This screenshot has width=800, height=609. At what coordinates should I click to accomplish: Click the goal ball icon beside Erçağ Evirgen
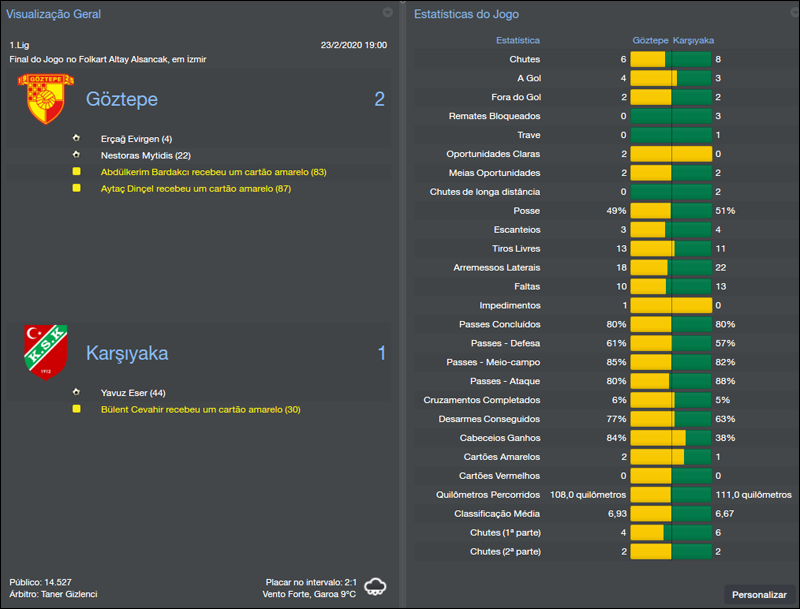[76, 139]
